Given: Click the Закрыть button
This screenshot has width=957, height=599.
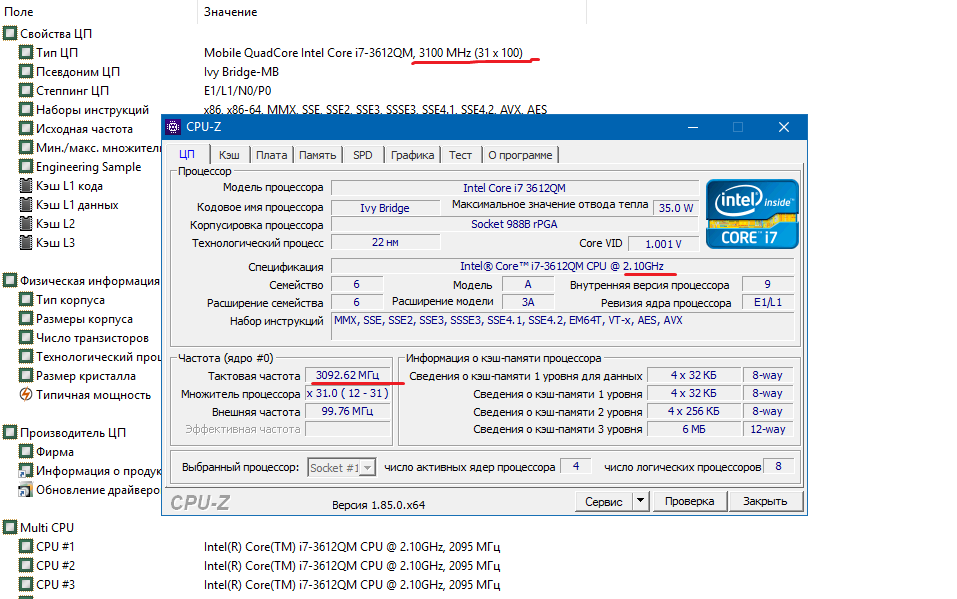Looking at the screenshot, I should (765, 501).
